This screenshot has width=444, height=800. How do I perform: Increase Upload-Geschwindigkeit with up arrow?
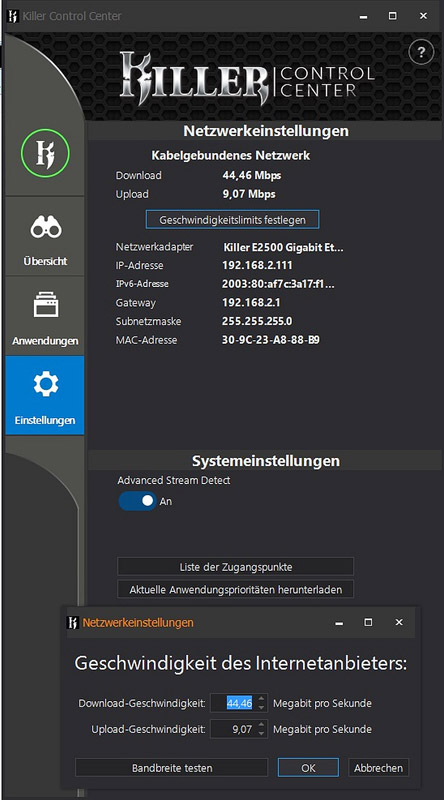click(x=261, y=725)
